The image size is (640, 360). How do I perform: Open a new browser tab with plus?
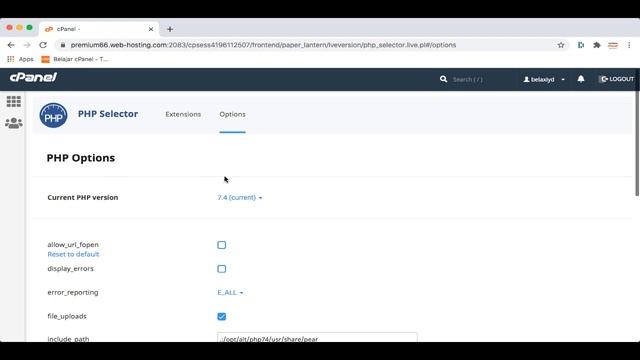(170, 29)
